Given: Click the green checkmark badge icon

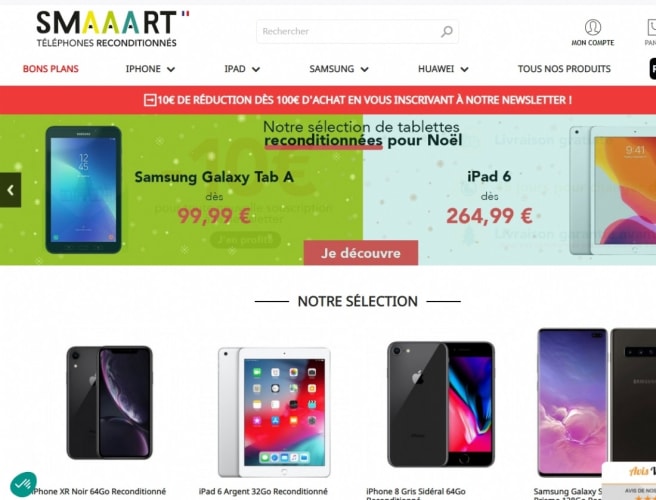Looking at the screenshot, I should click(x=23, y=485).
